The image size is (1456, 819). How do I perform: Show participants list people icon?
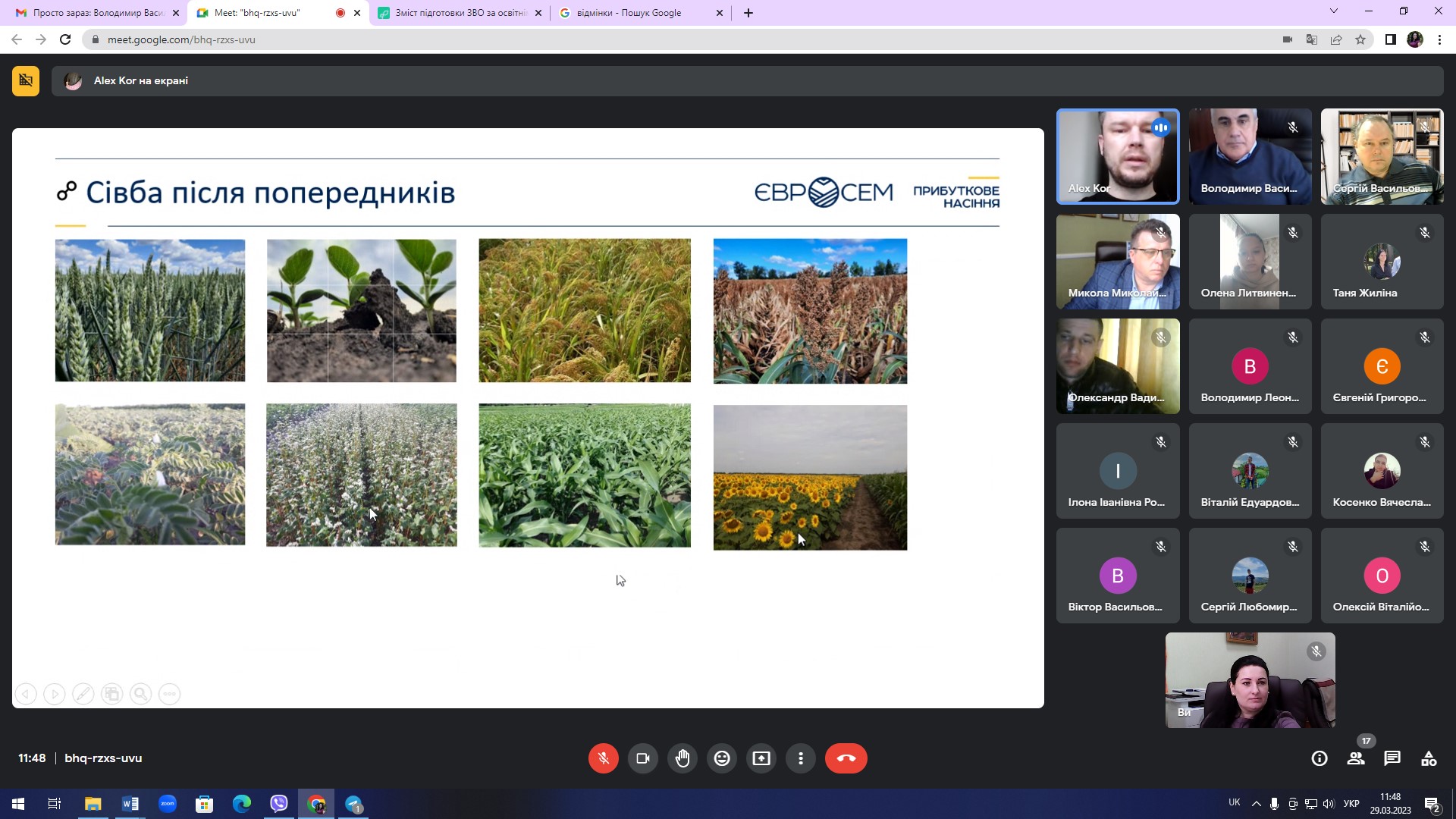(x=1356, y=758)
